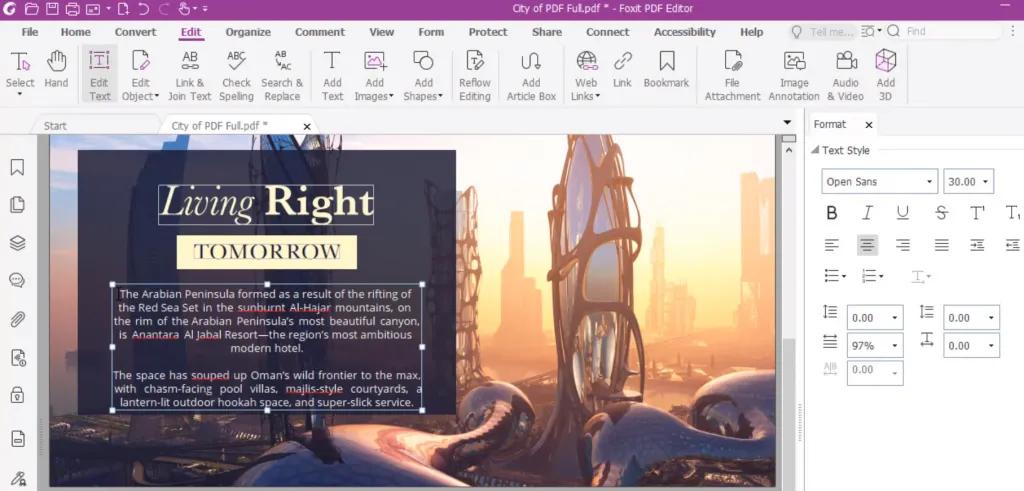Screen dimensions: 1024x491
Task: Open File Attachment tool
Action: (732, 76)
